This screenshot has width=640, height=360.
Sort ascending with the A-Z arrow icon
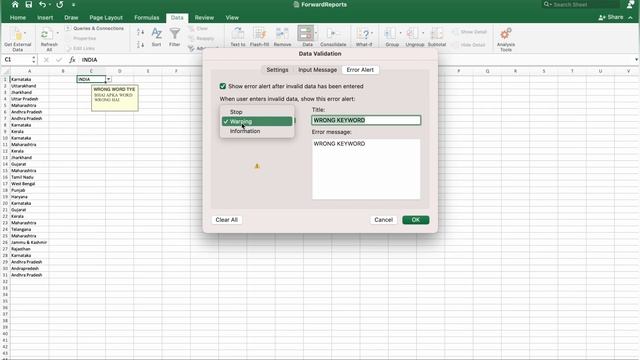pyautogui.click(x=140, y=32)
